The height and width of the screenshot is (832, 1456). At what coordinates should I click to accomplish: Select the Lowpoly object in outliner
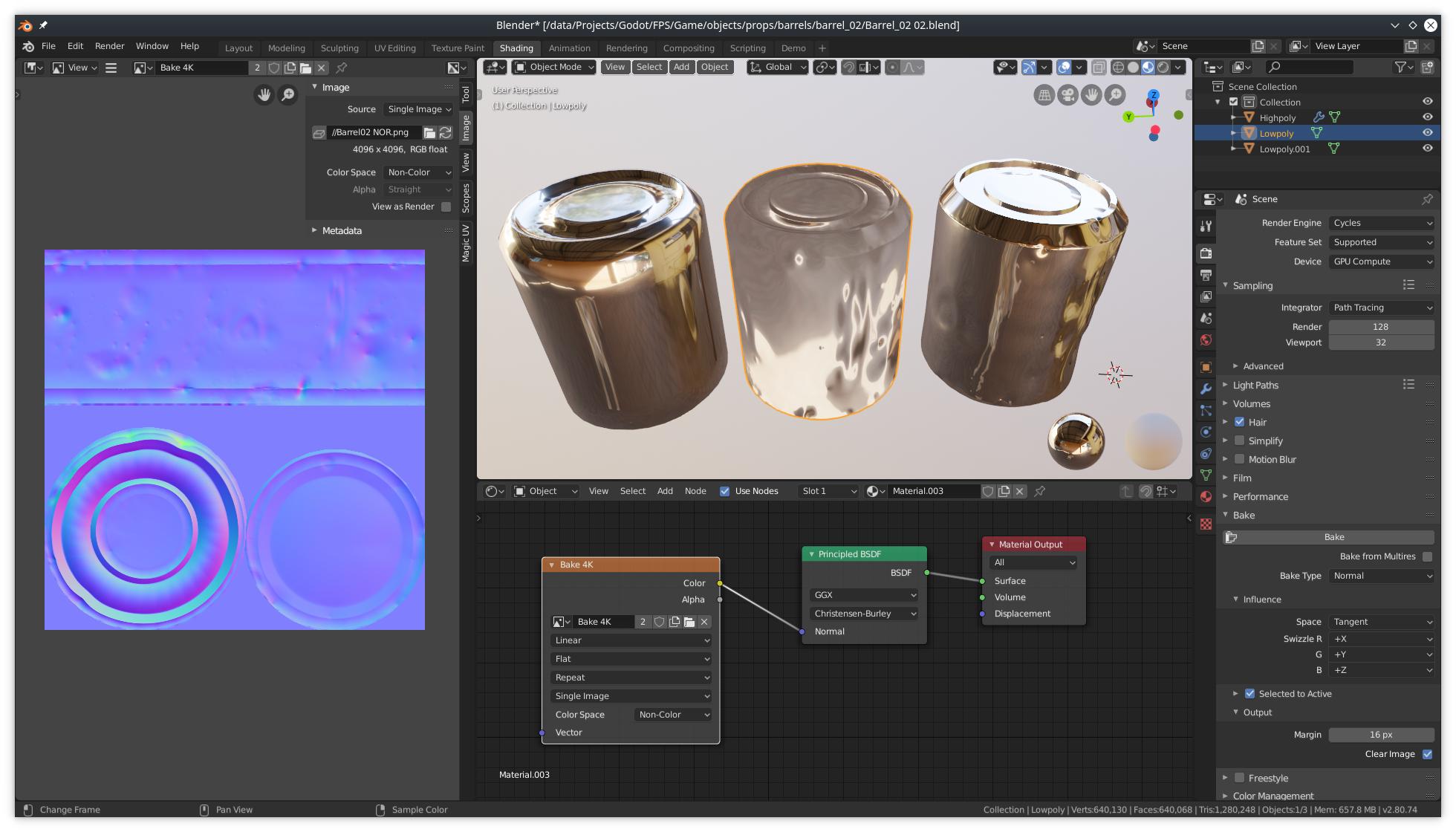[1276, 134]
